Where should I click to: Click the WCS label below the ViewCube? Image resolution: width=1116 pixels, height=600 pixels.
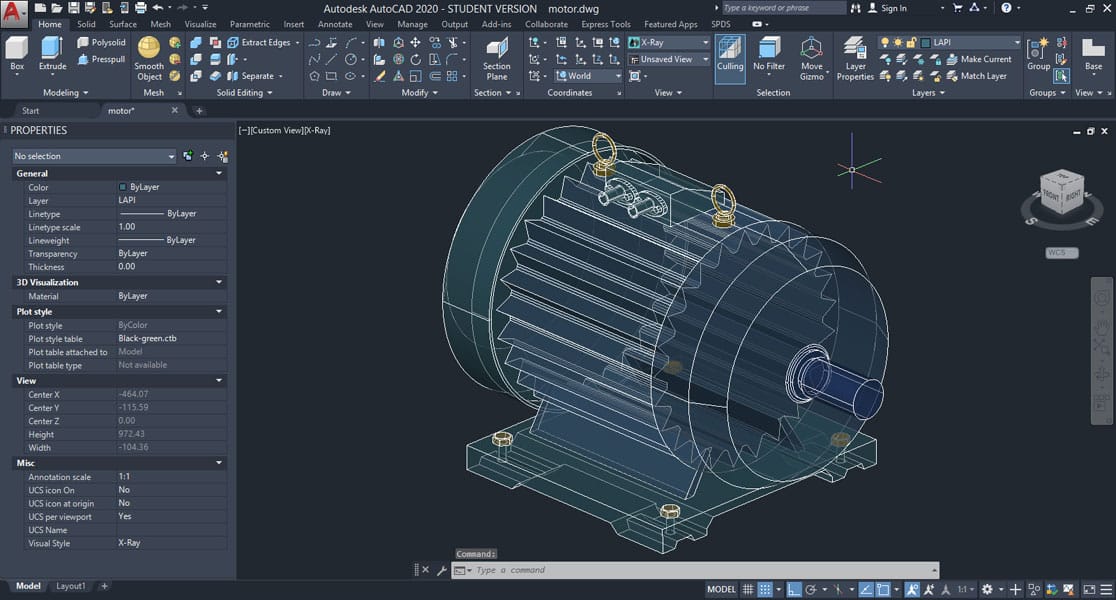pos(1062,253)
